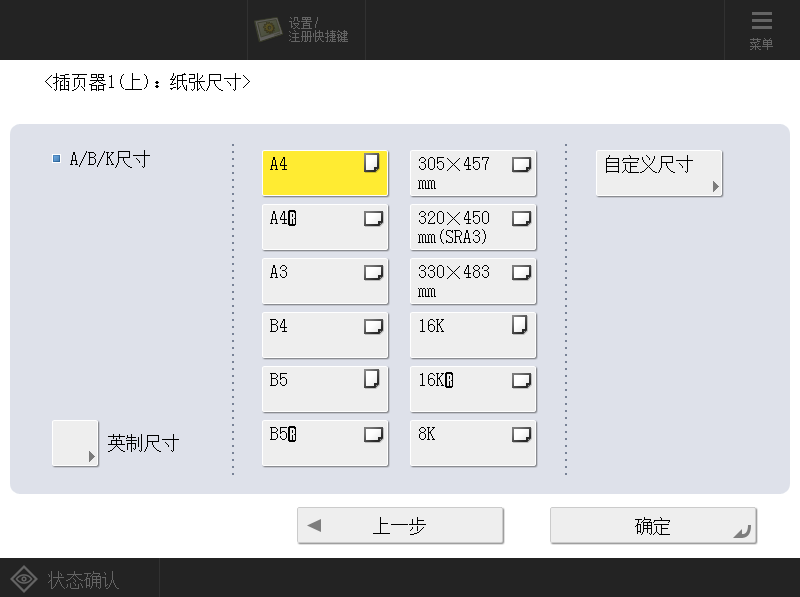Go back with the 上一步 button

[x=400, y=526]
